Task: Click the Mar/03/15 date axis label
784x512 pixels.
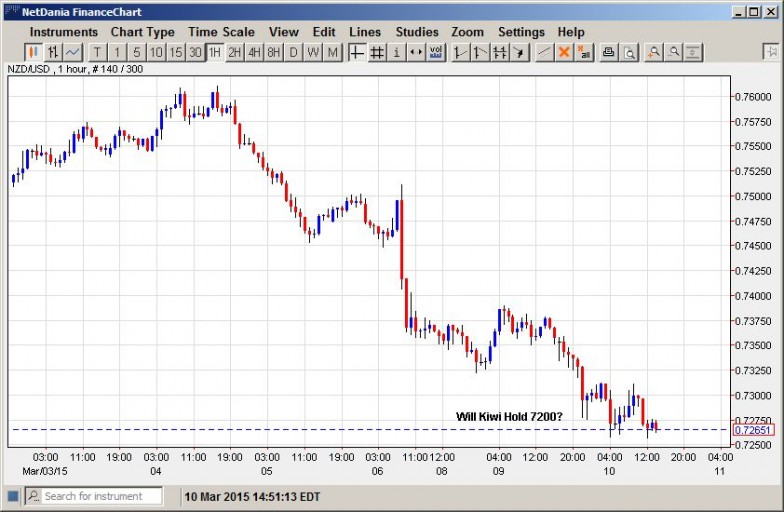Action: point(44,471)
